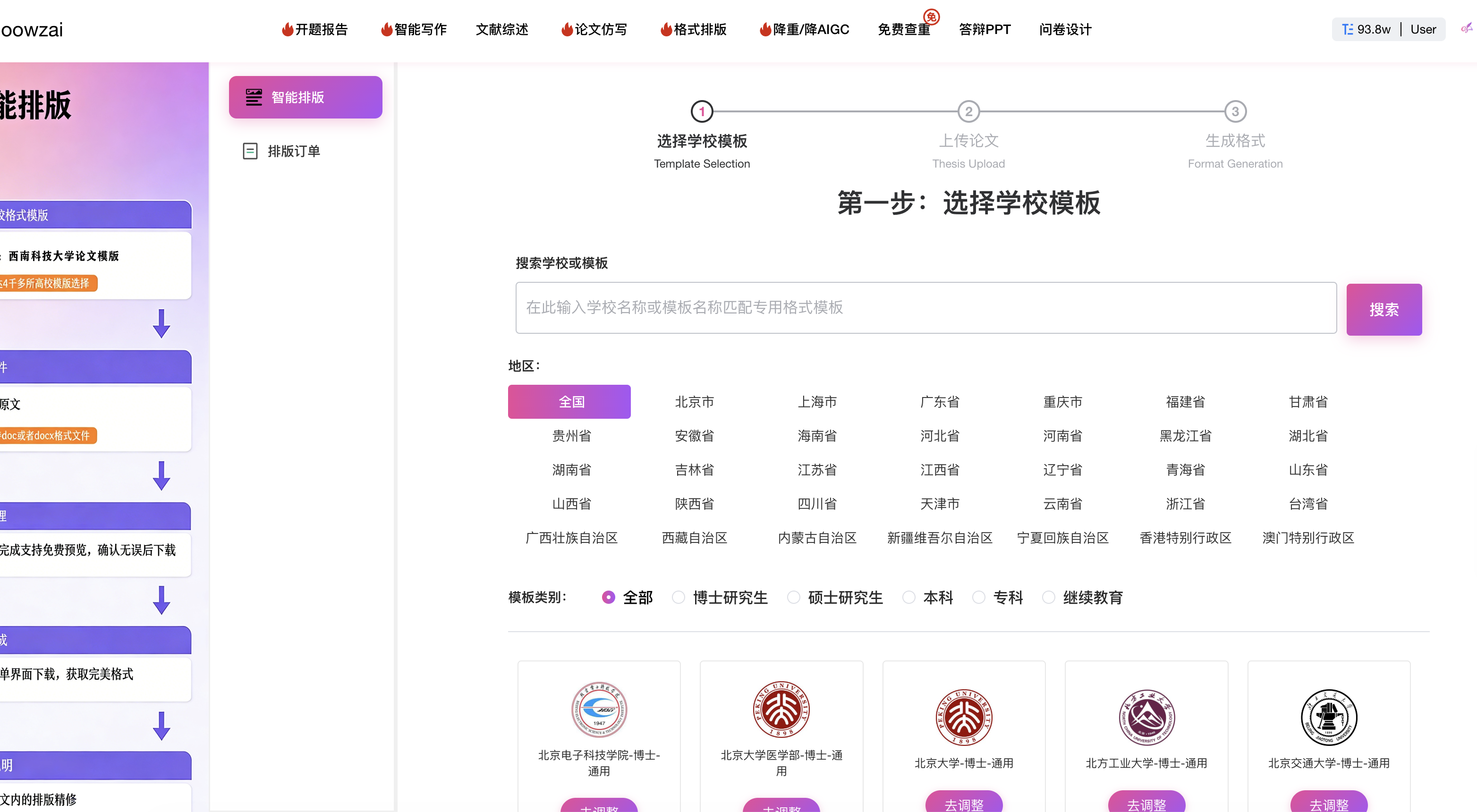Viewport: 1477px width, 812px height.
Task: Click the 北京大学-博士-通用 logo
Action: [x=964, y=718]
